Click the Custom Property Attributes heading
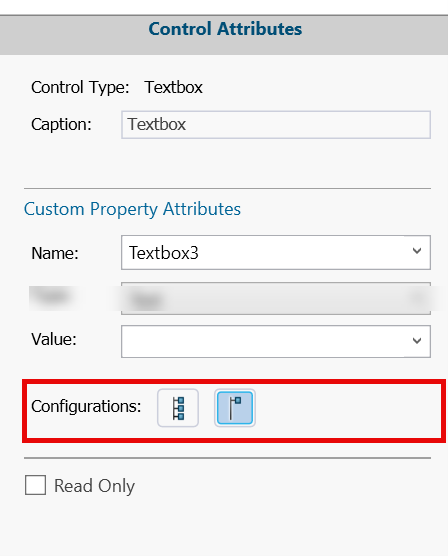 point(132,209)
